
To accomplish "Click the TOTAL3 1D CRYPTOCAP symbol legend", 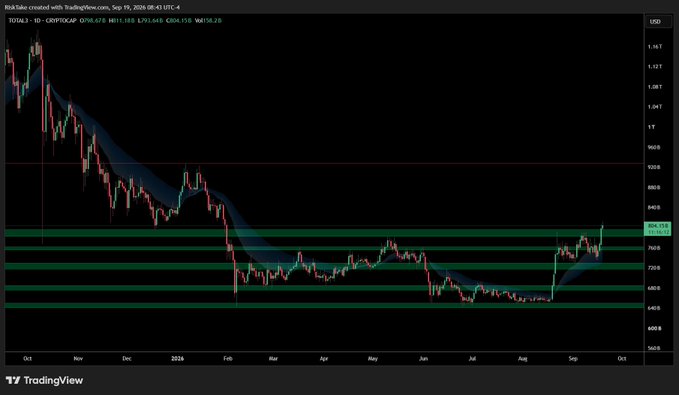I will (x=42, y=20).
